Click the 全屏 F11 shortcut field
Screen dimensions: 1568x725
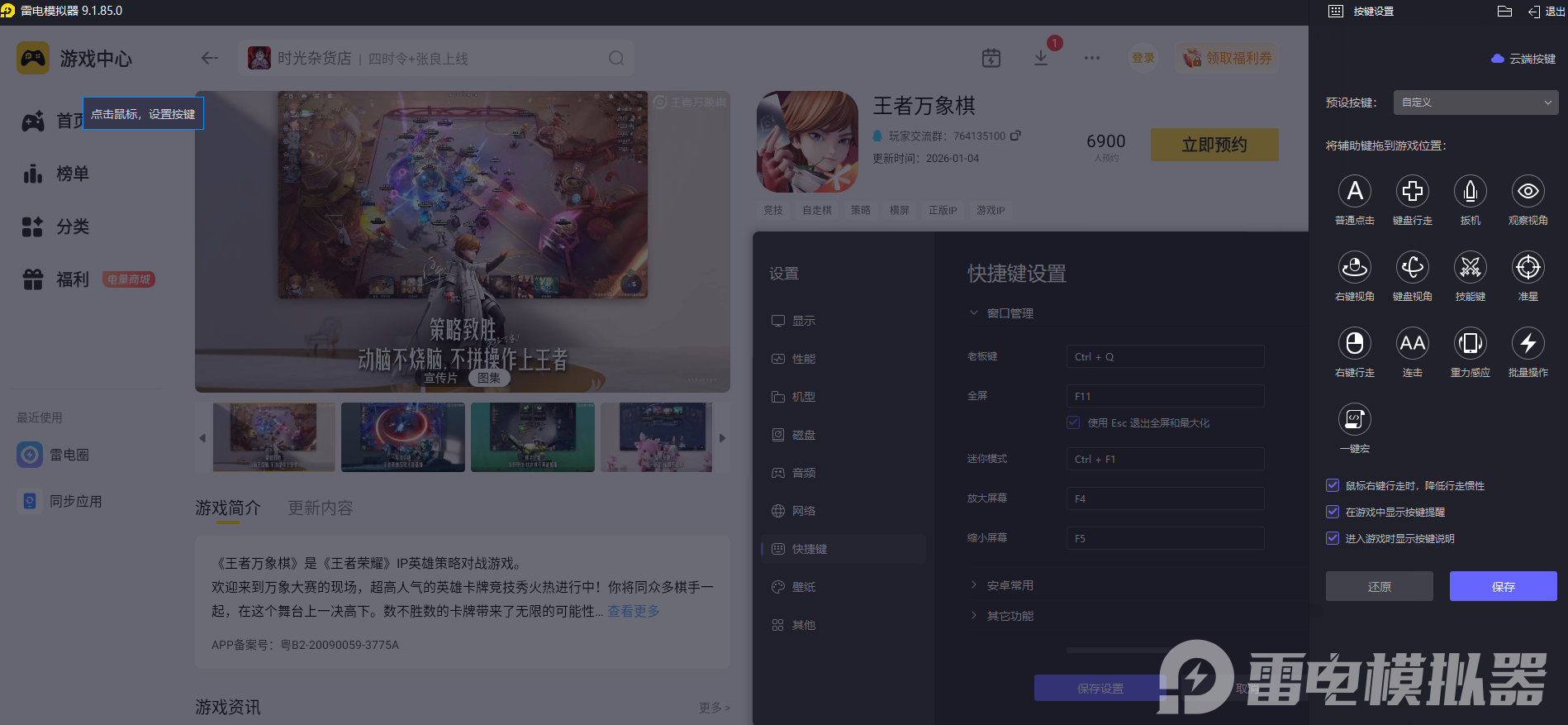click(1164, 396)
